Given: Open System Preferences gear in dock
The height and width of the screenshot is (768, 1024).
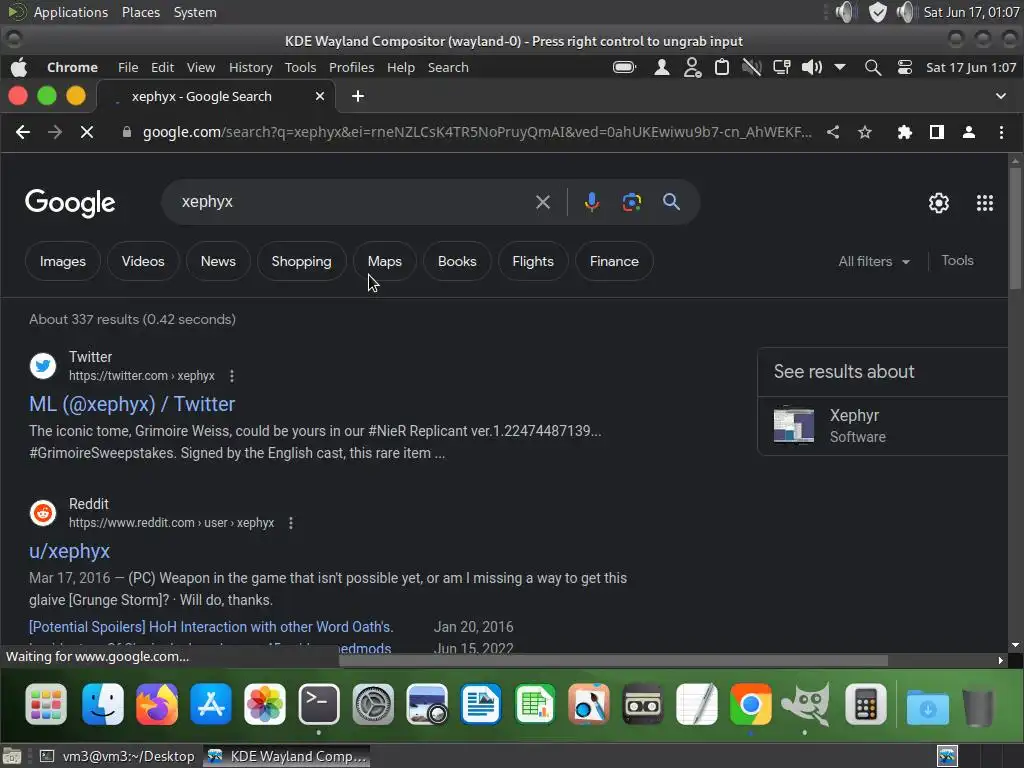Looking at the screenshot, I should [x=373, y=705].
